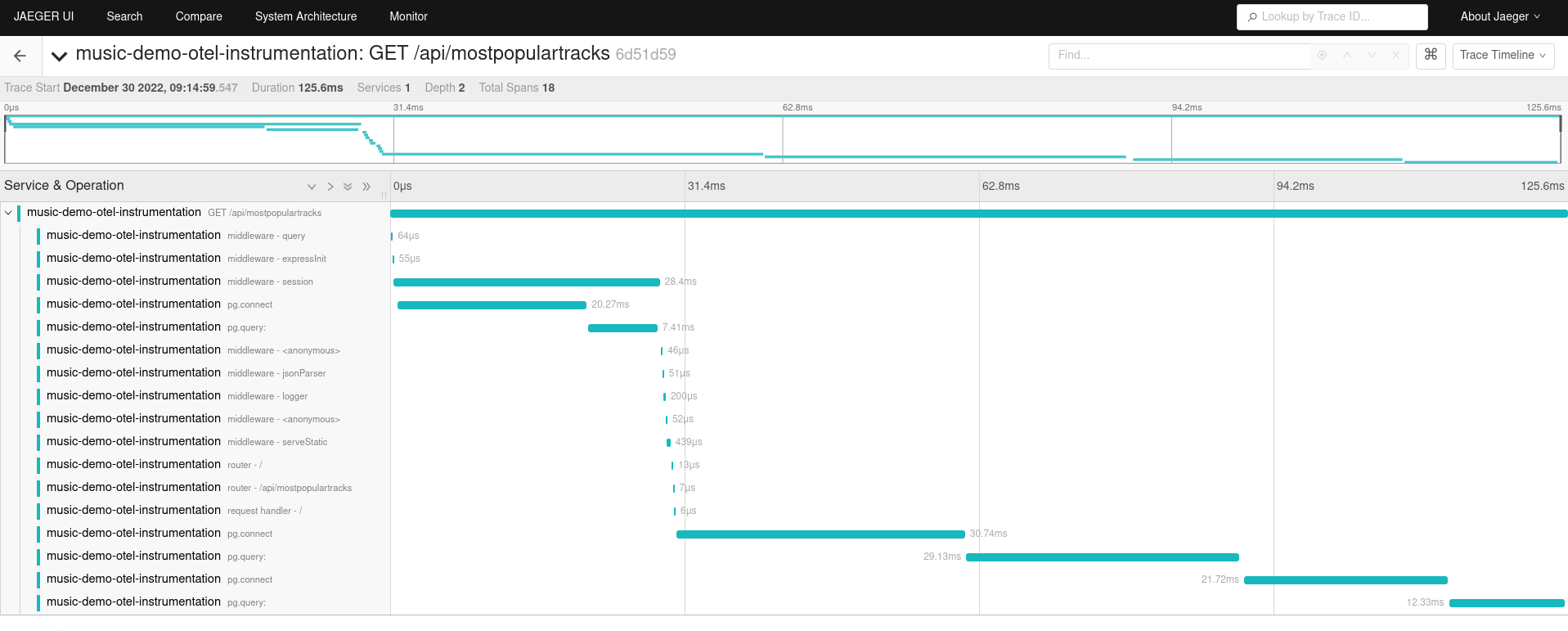Open Compare page in navigation
The height and width of the screenshot is (631, 1568).
199,16
